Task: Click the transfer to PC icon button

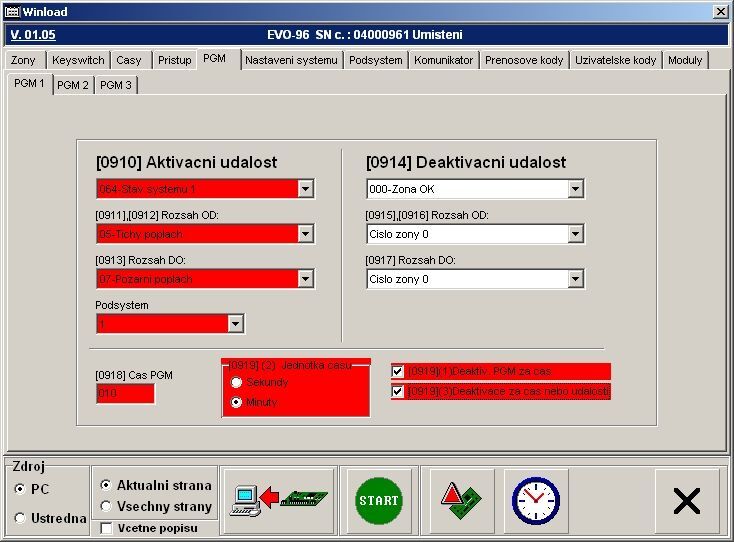Action: 279,499
